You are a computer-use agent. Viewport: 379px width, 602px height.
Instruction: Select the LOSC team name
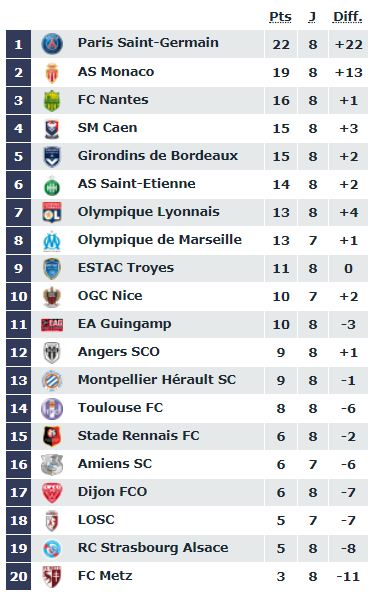point(96,519)
